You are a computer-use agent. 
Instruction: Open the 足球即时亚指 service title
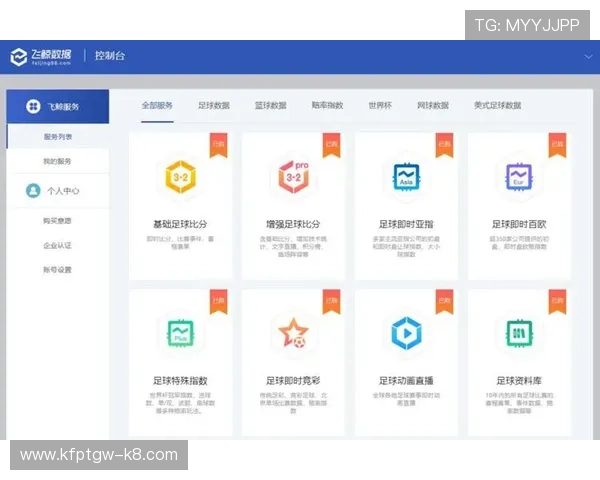[406, 224]
